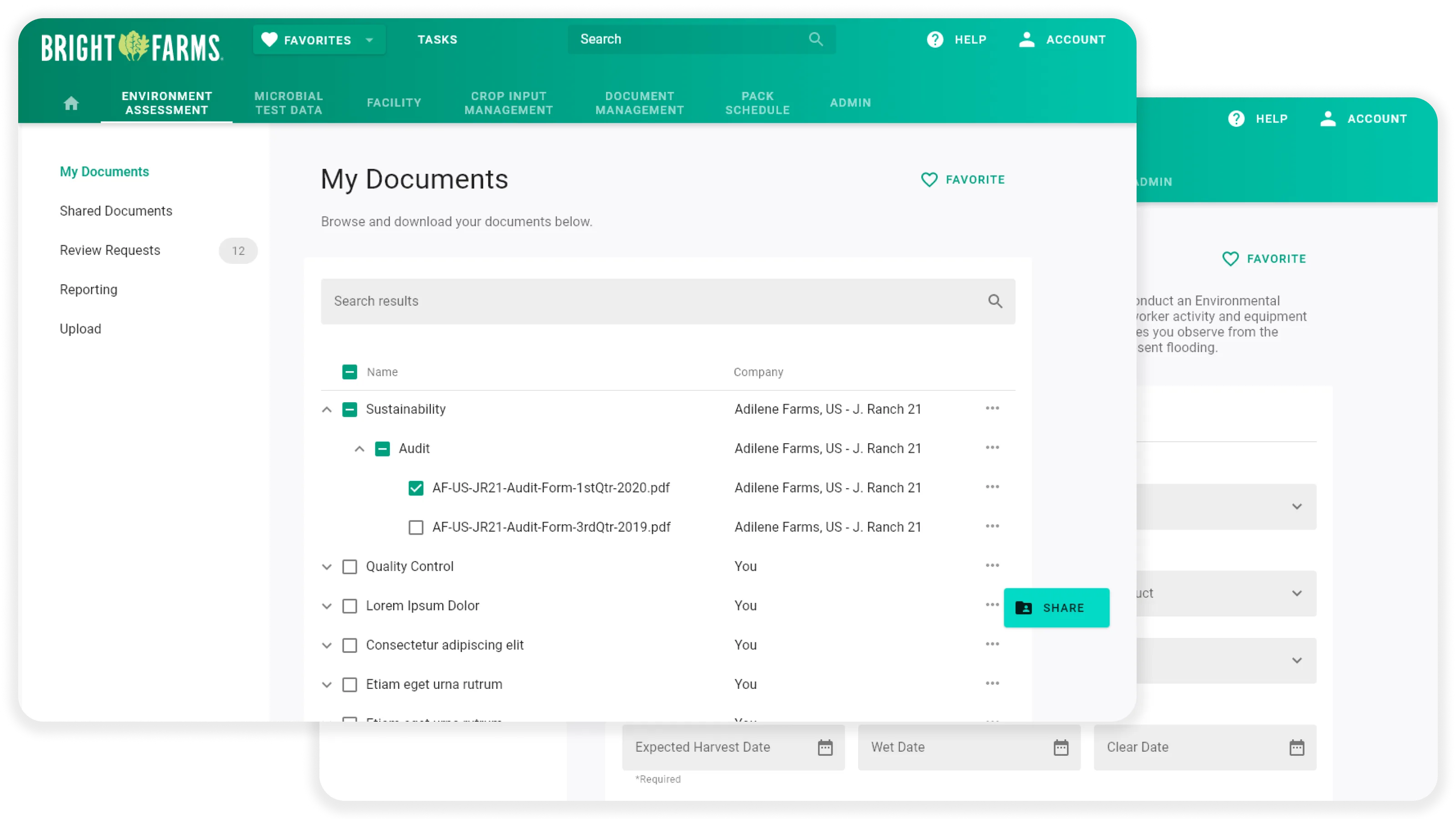Viewport: 1456px width, 819px height.
Task: Toggle the Sustainability folder checkbox
Action: [x=350, y=409]
